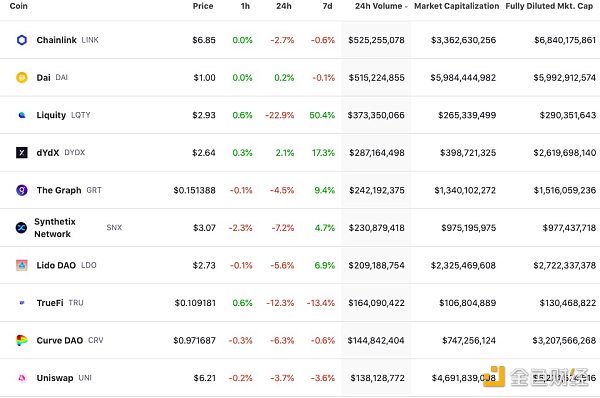Viewport: 600px width, 398px height.
Task: Open the Uniswap coin name link
Action: click(x=55, y=378)
